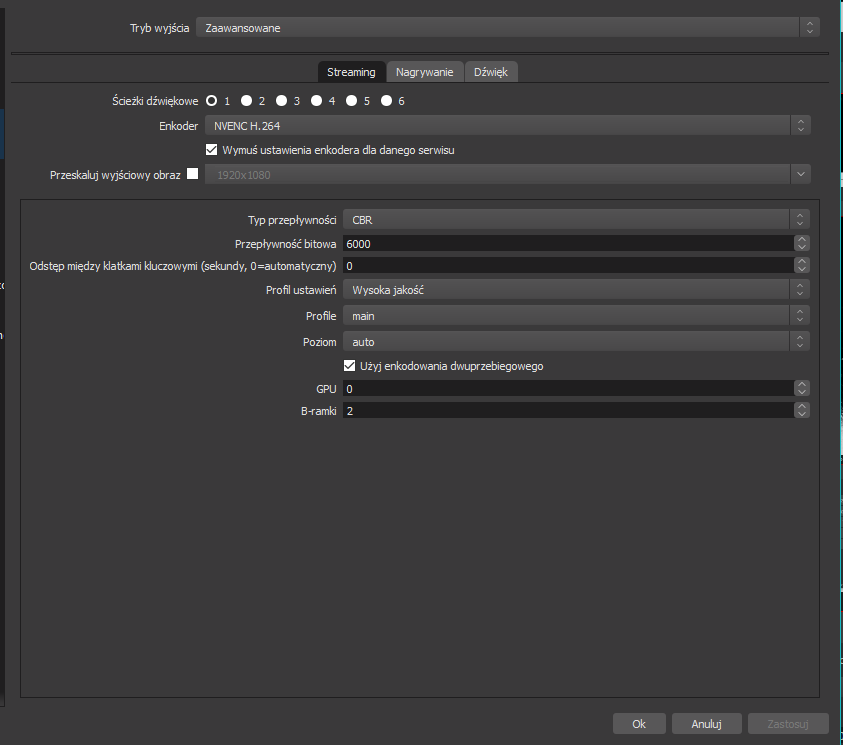
Task: Click the Przepływność bitowa value field
Action: pos(565,243)
